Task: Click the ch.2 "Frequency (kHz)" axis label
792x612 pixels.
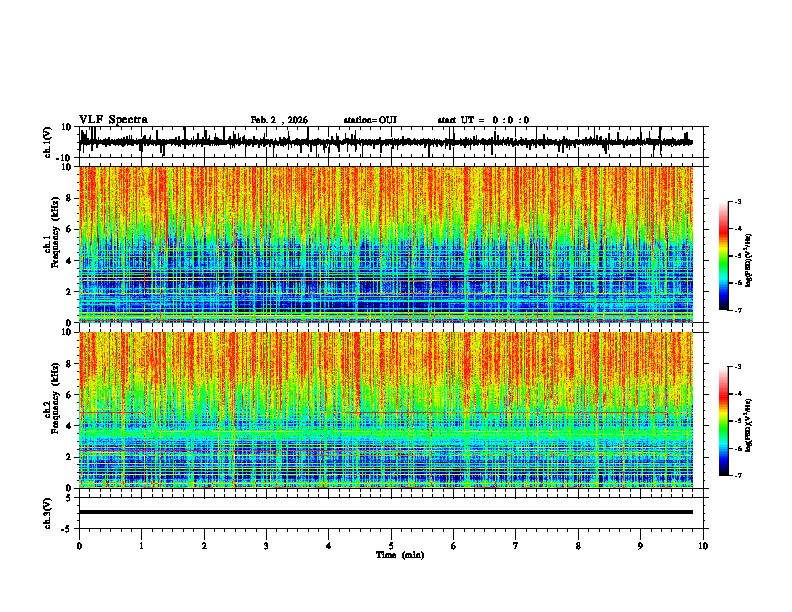Action: [55, 397]
